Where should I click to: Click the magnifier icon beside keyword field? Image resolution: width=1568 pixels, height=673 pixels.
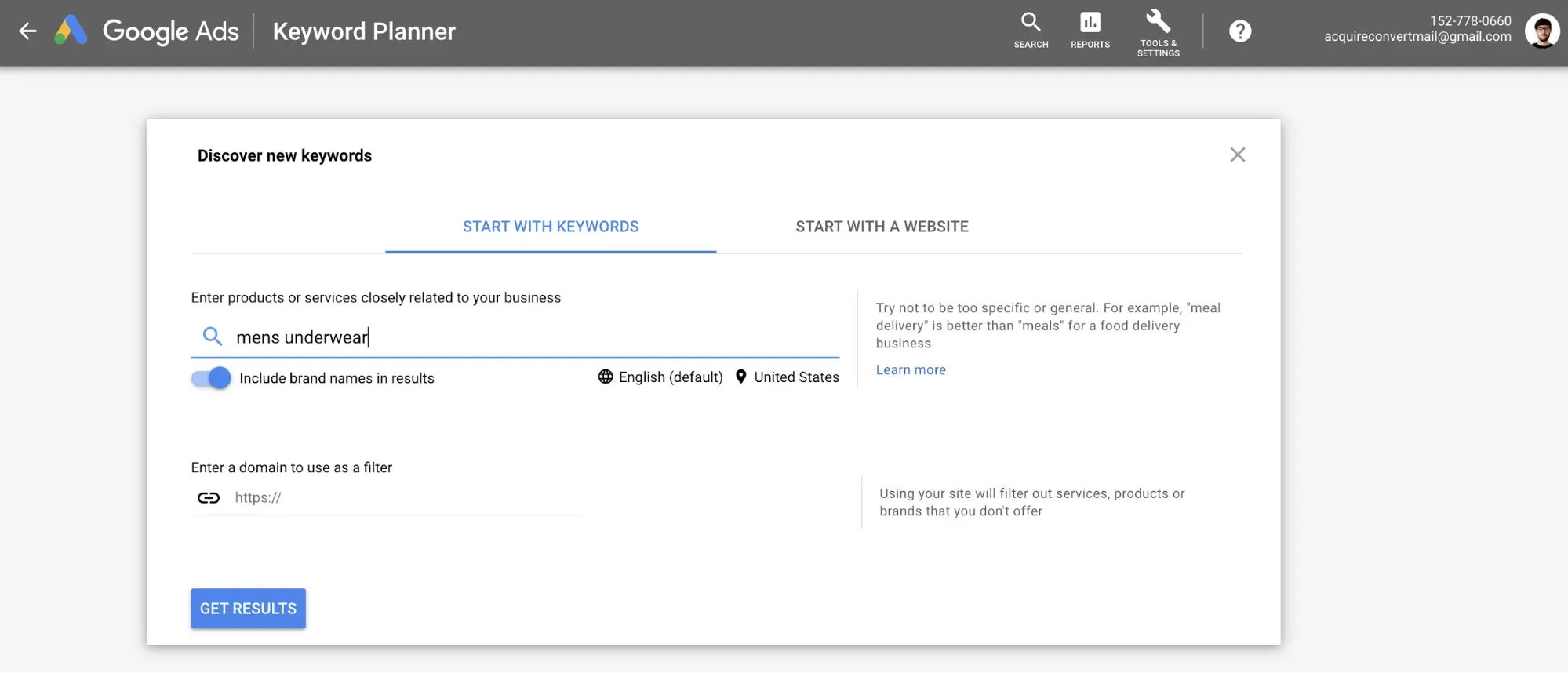pyautogui.click(x=212, y=336)
